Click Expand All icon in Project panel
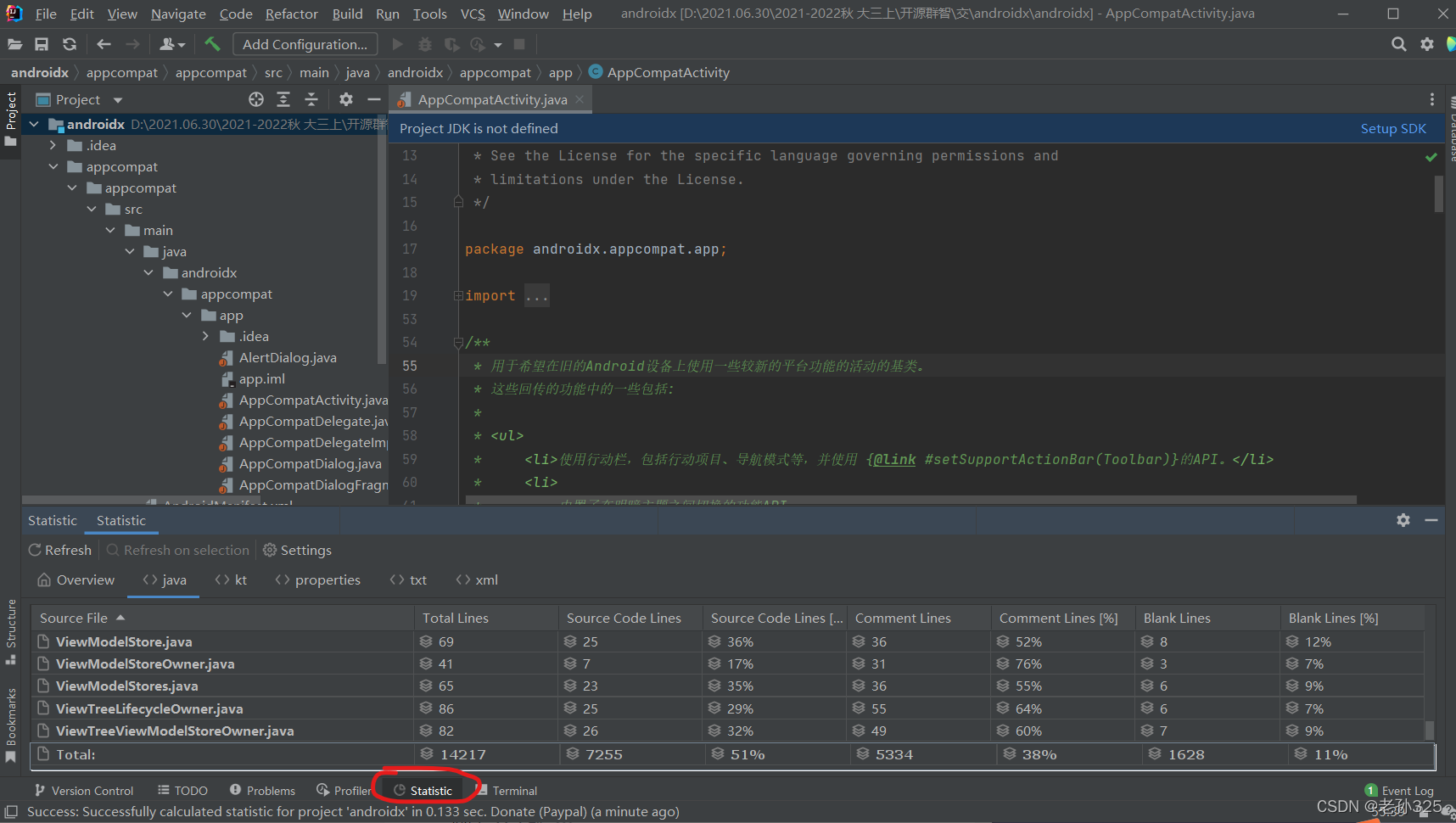The width and height of the screenshot is (1456, 823). pyautogui.click(x=283, y=99)
